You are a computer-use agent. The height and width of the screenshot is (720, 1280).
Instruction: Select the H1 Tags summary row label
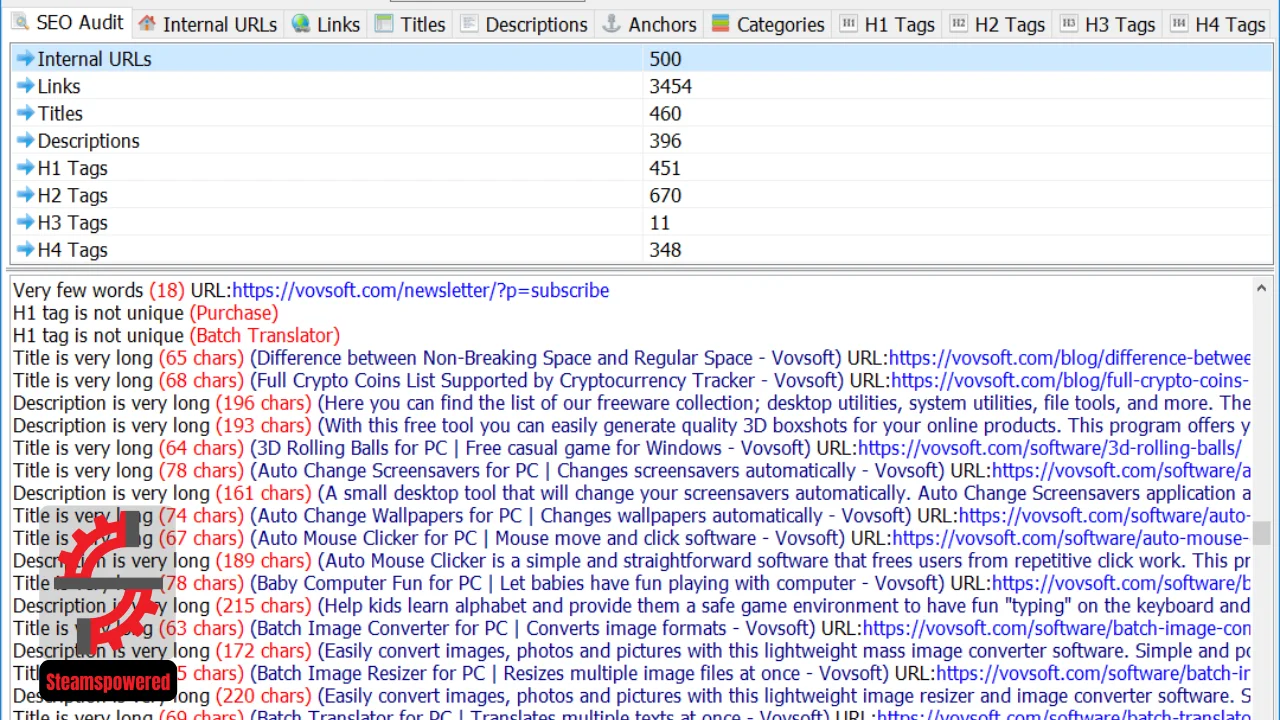72,168
